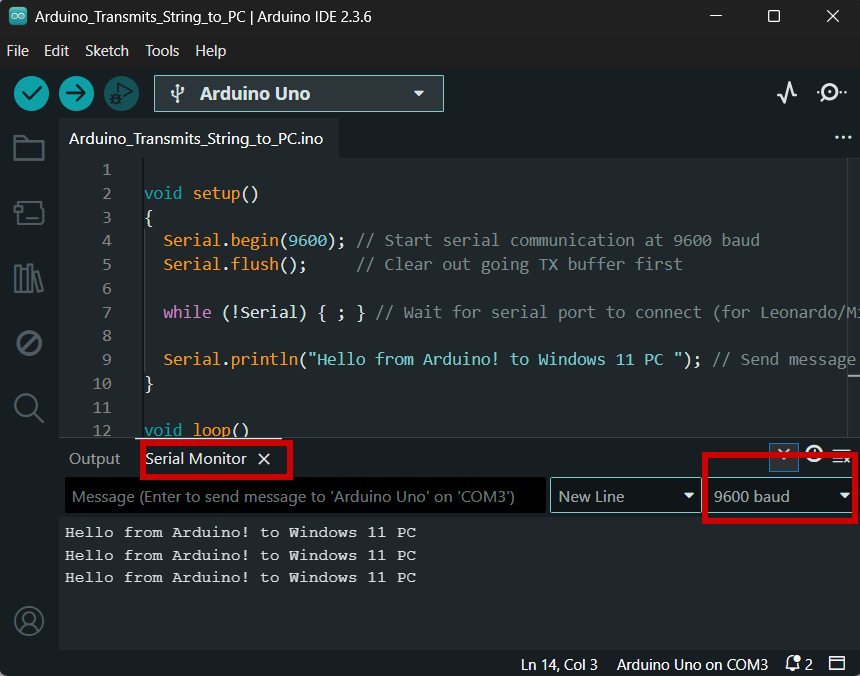Screen dimensions: 860x676
Task: Click 'Ln 14, Col 3' in status bar
Action: tap(559, 664)
